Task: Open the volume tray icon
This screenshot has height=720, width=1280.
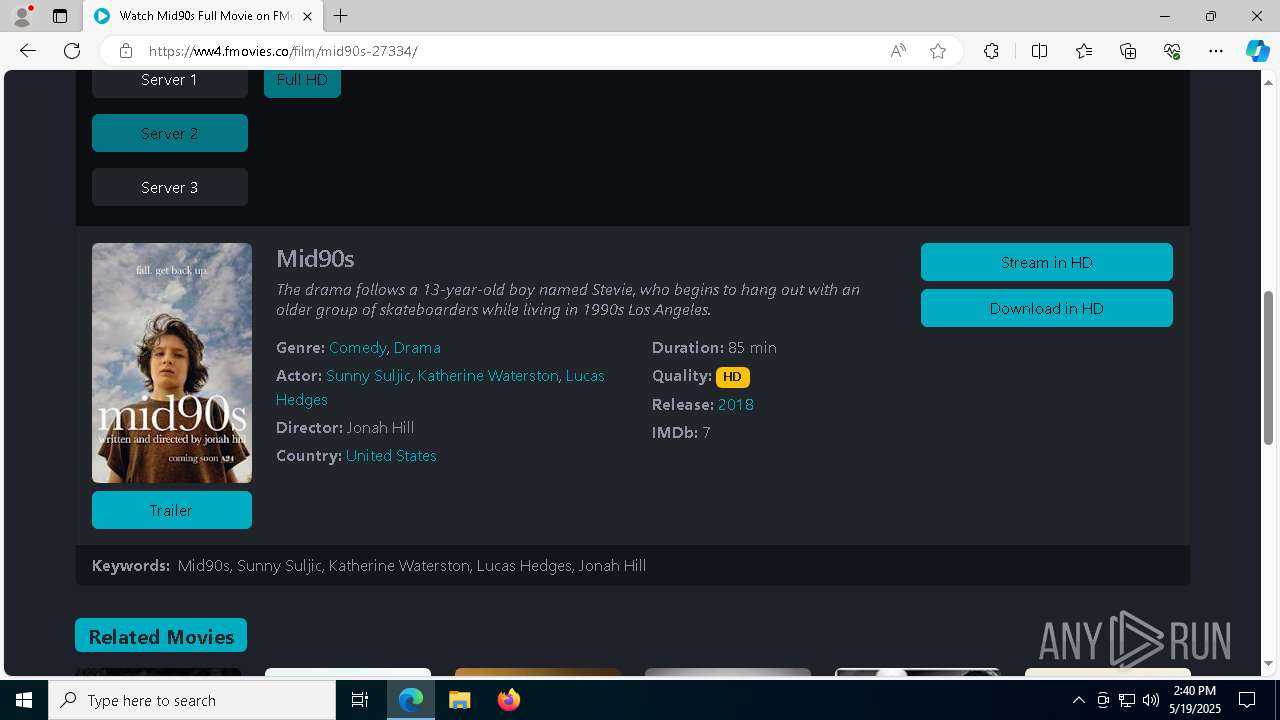Action: pyautogui.click(x=1151, y=700)
